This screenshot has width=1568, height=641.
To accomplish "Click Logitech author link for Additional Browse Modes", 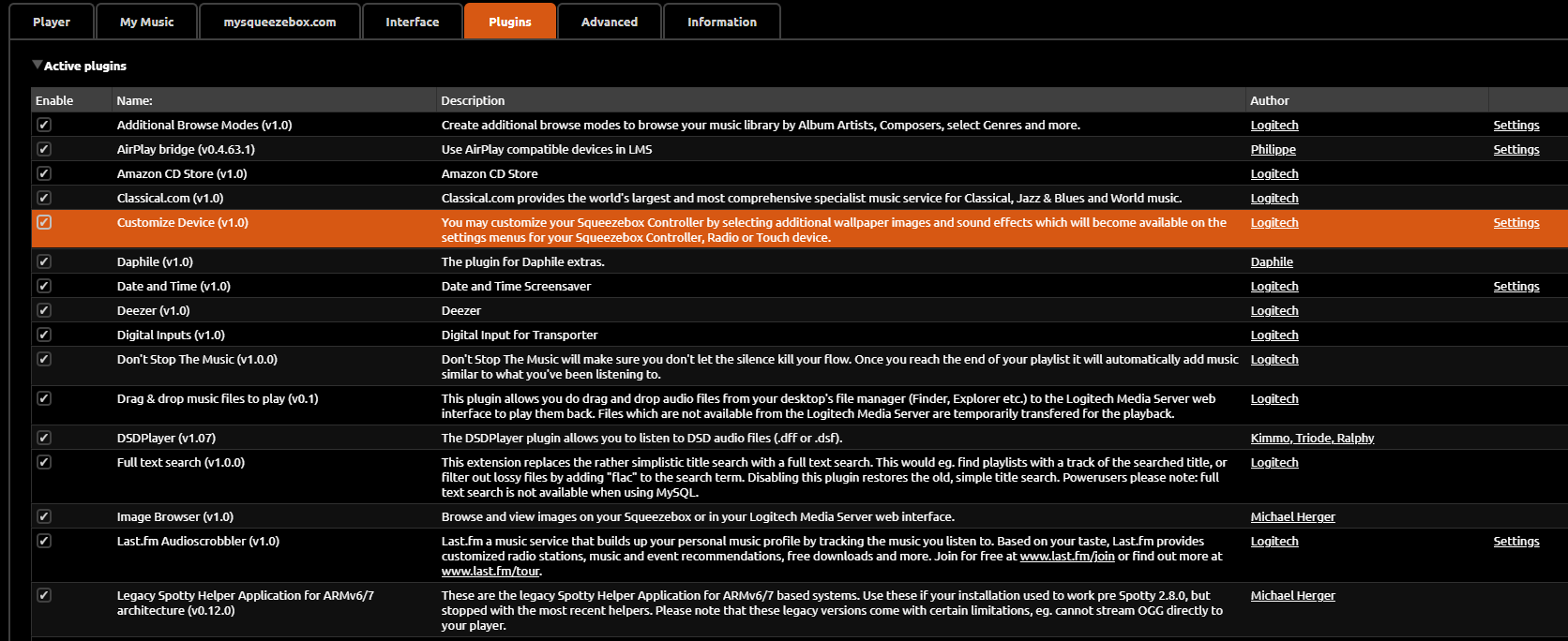I will pyautogui.click(x=1274, y=125).
